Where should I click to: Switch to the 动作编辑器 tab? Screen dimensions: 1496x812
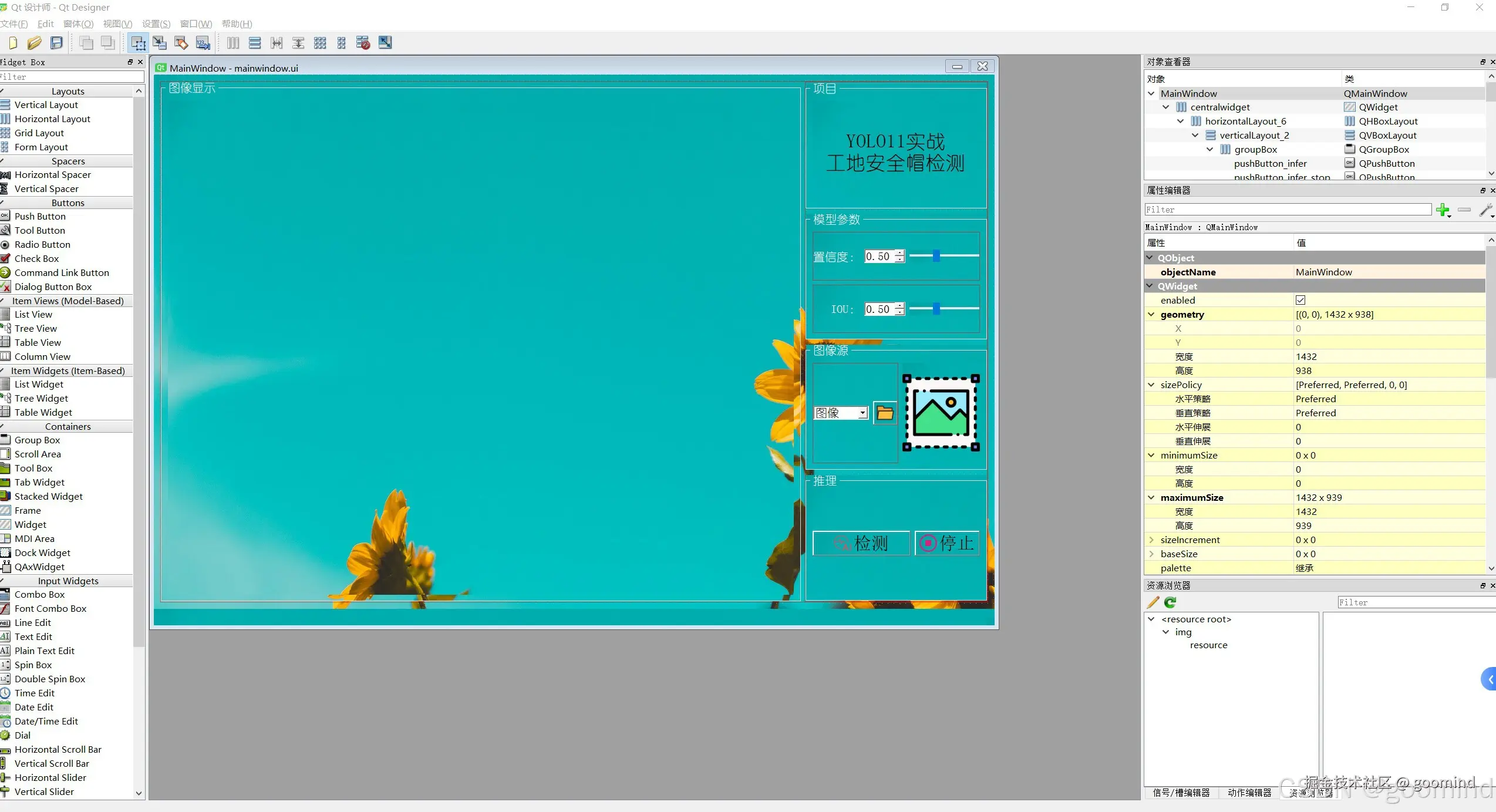click(1249, 793)
